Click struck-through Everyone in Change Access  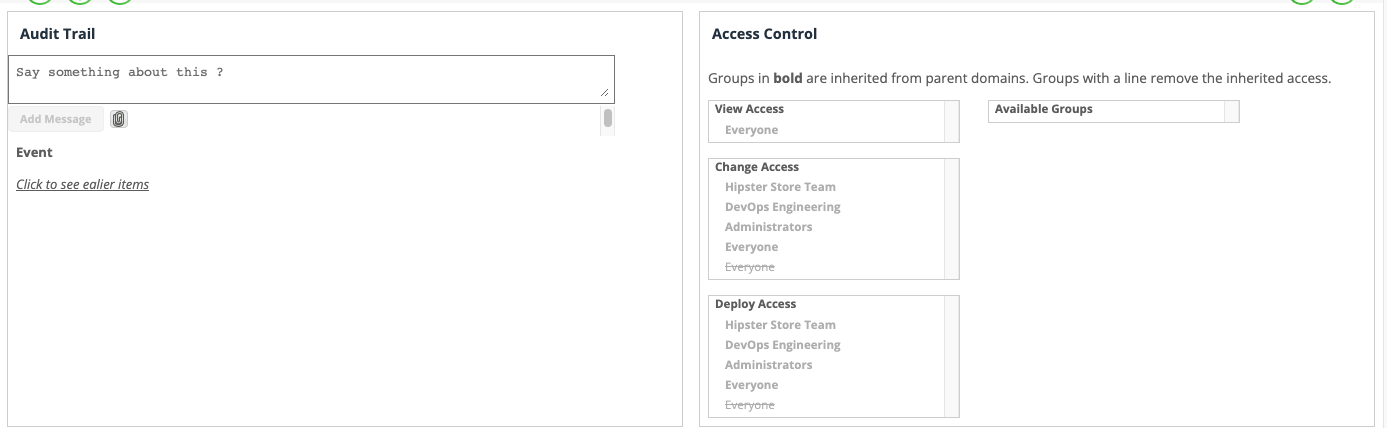pos(750,267)
